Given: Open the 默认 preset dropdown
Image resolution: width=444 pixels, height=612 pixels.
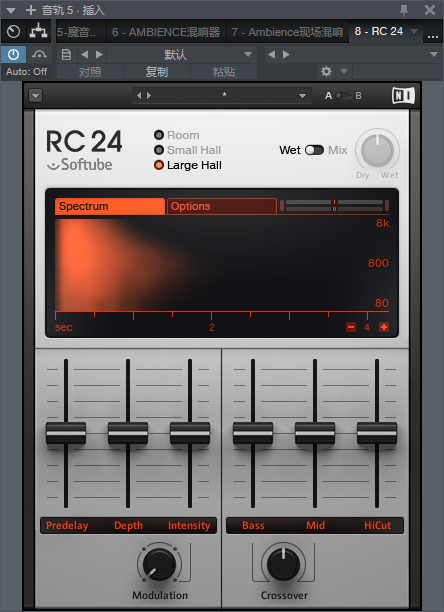Looking at the screenshot, I should pyautogui.click(x=181, y=55).
